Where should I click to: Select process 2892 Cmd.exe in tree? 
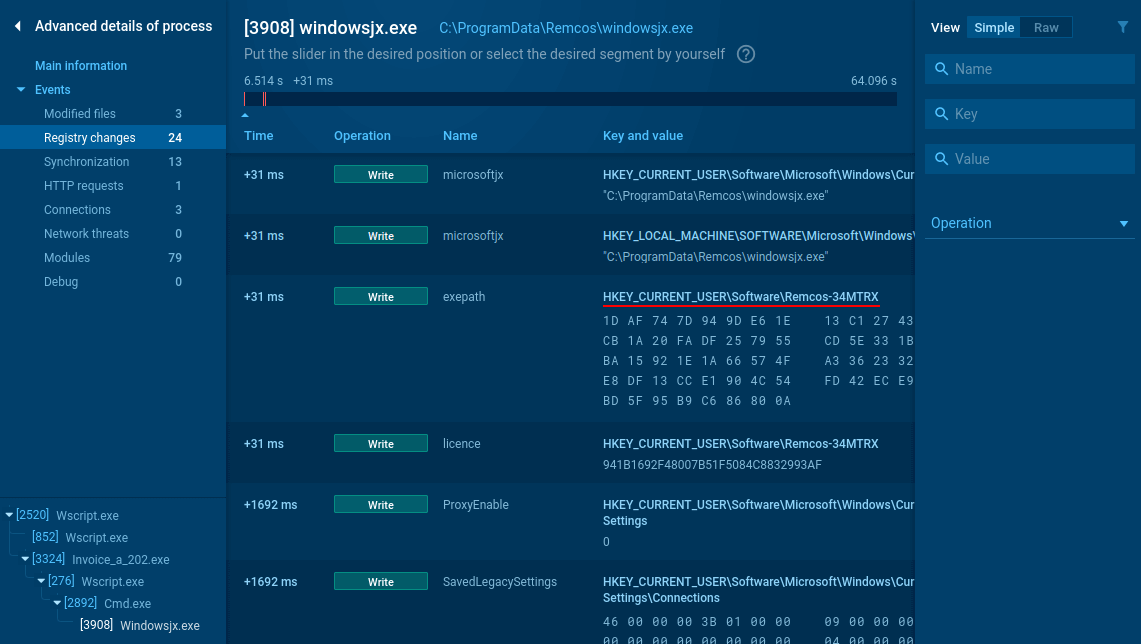107,604
